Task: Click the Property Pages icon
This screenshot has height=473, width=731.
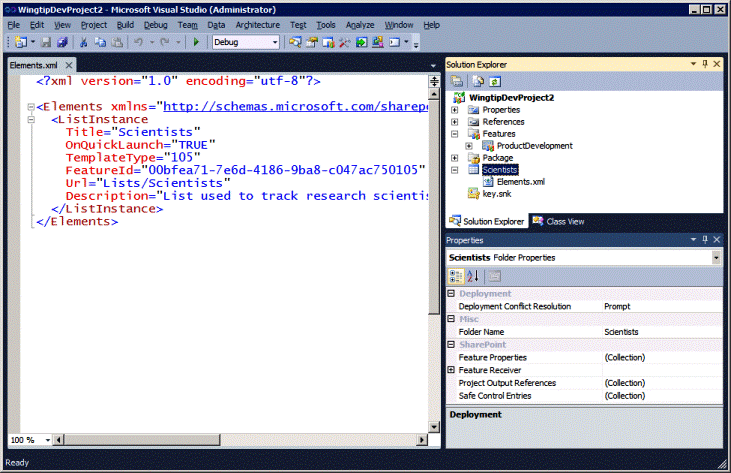Action: [495, 276]
